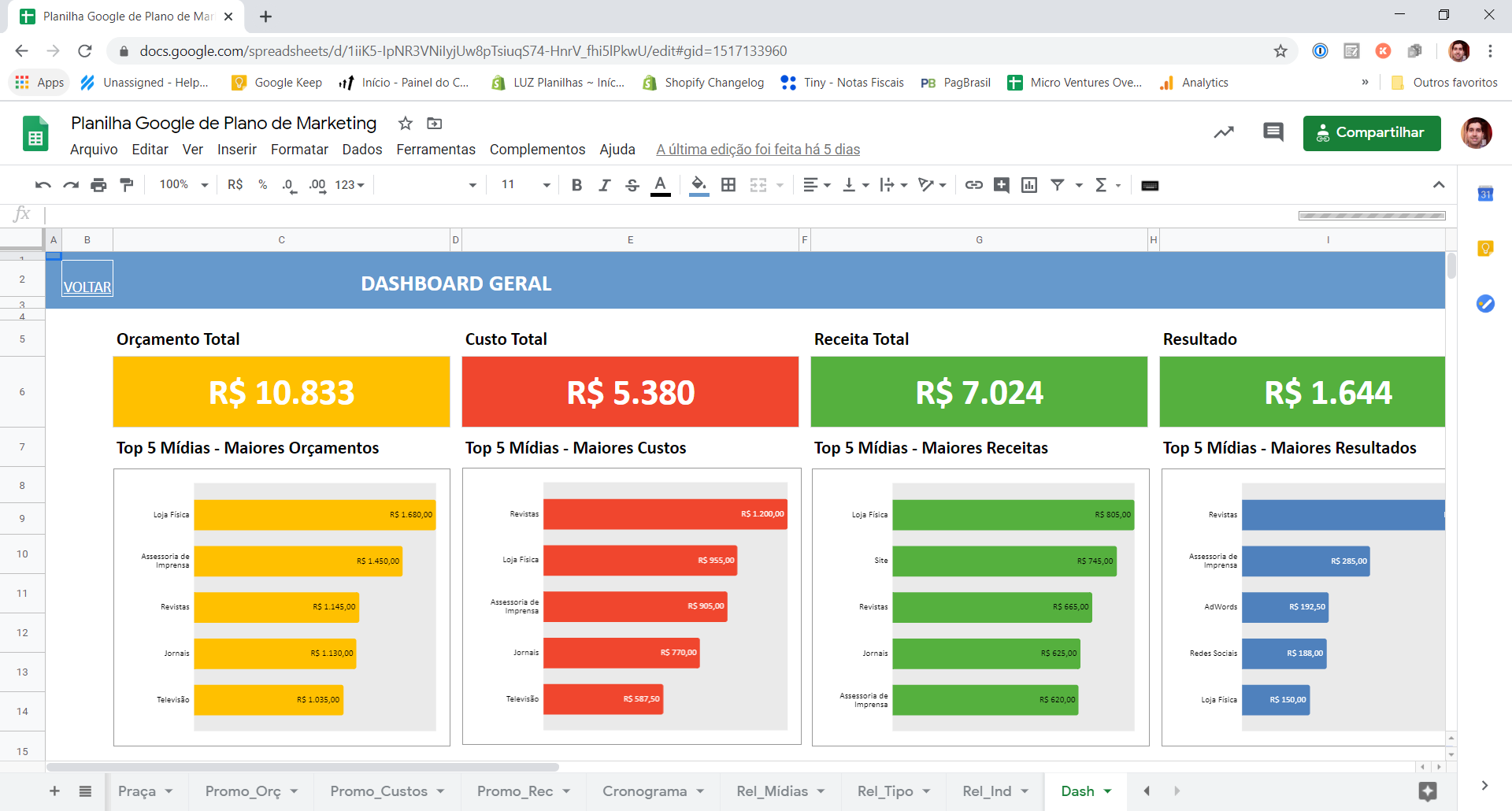The image size is (1512, 811).
Task: Click the print icon in toolbar
Action: (98, 185)
